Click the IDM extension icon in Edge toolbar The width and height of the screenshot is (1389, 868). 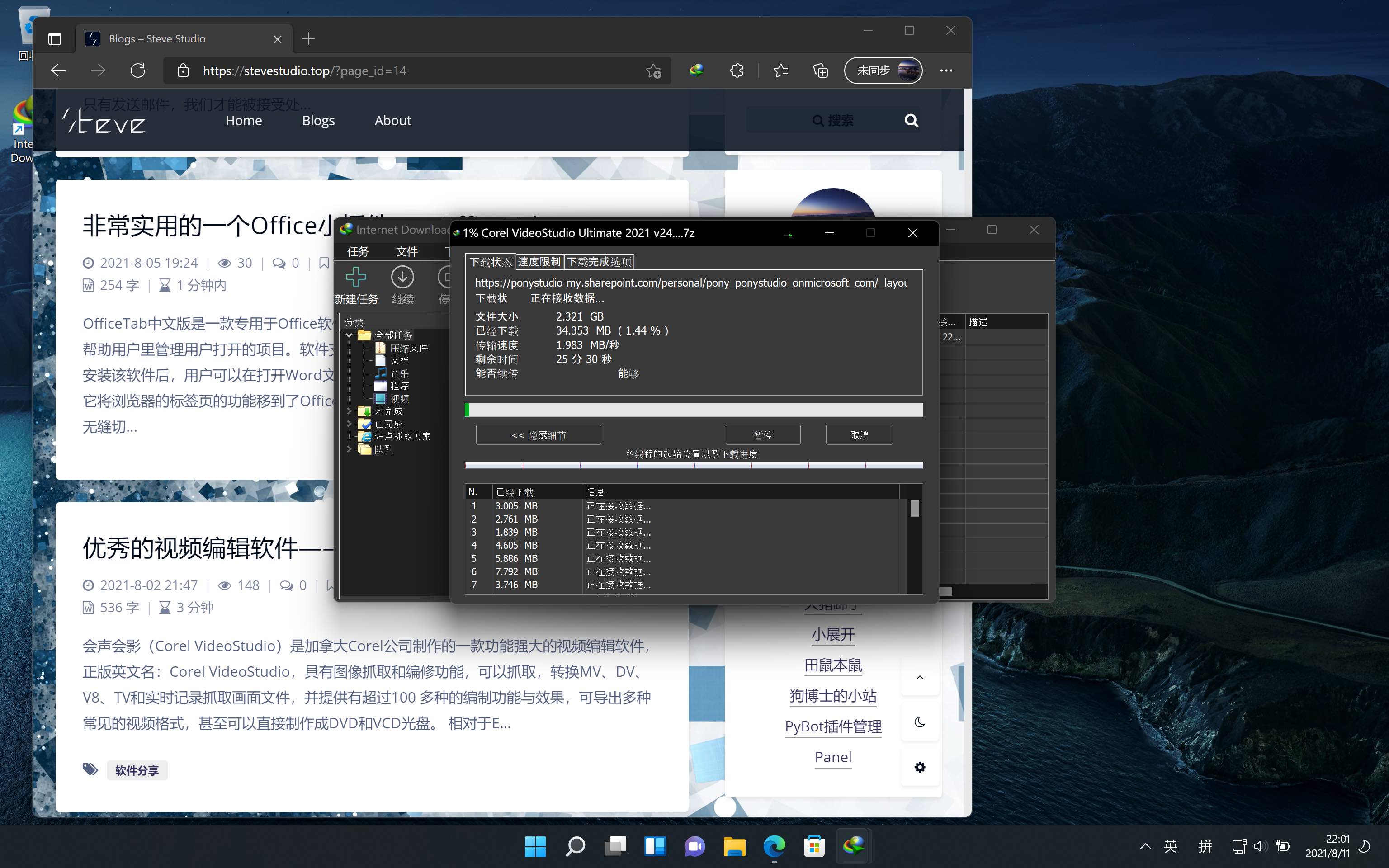tap(696, 71)
